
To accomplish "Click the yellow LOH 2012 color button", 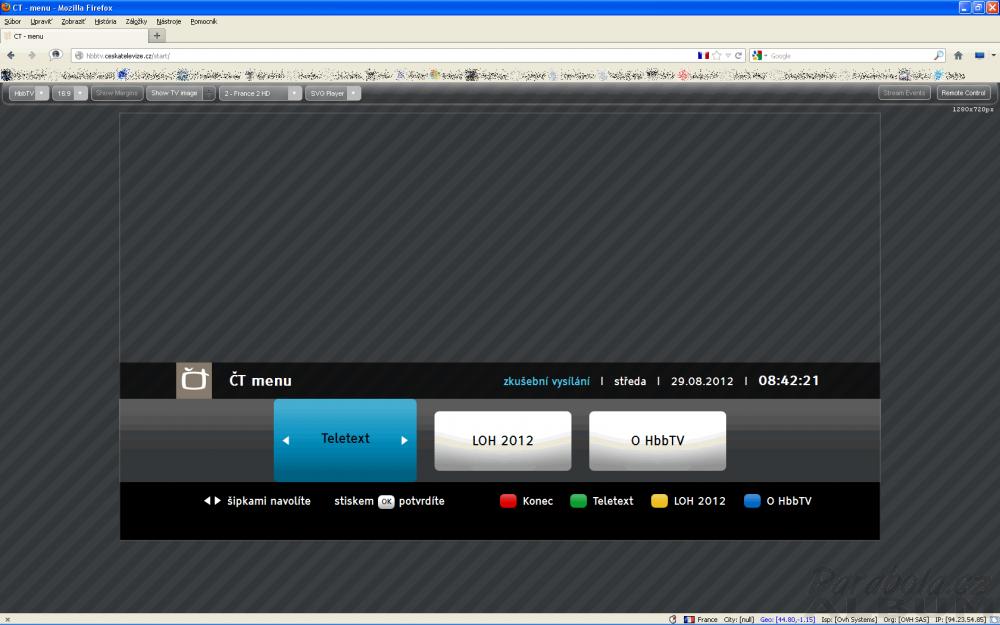I will pos(659,501).
